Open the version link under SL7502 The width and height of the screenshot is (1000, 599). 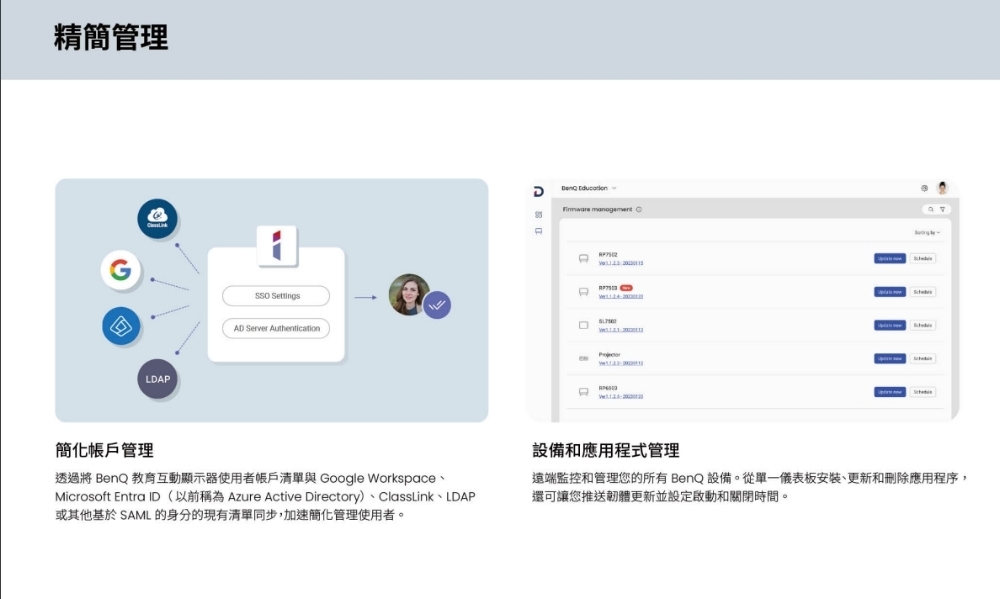point(620,329)
